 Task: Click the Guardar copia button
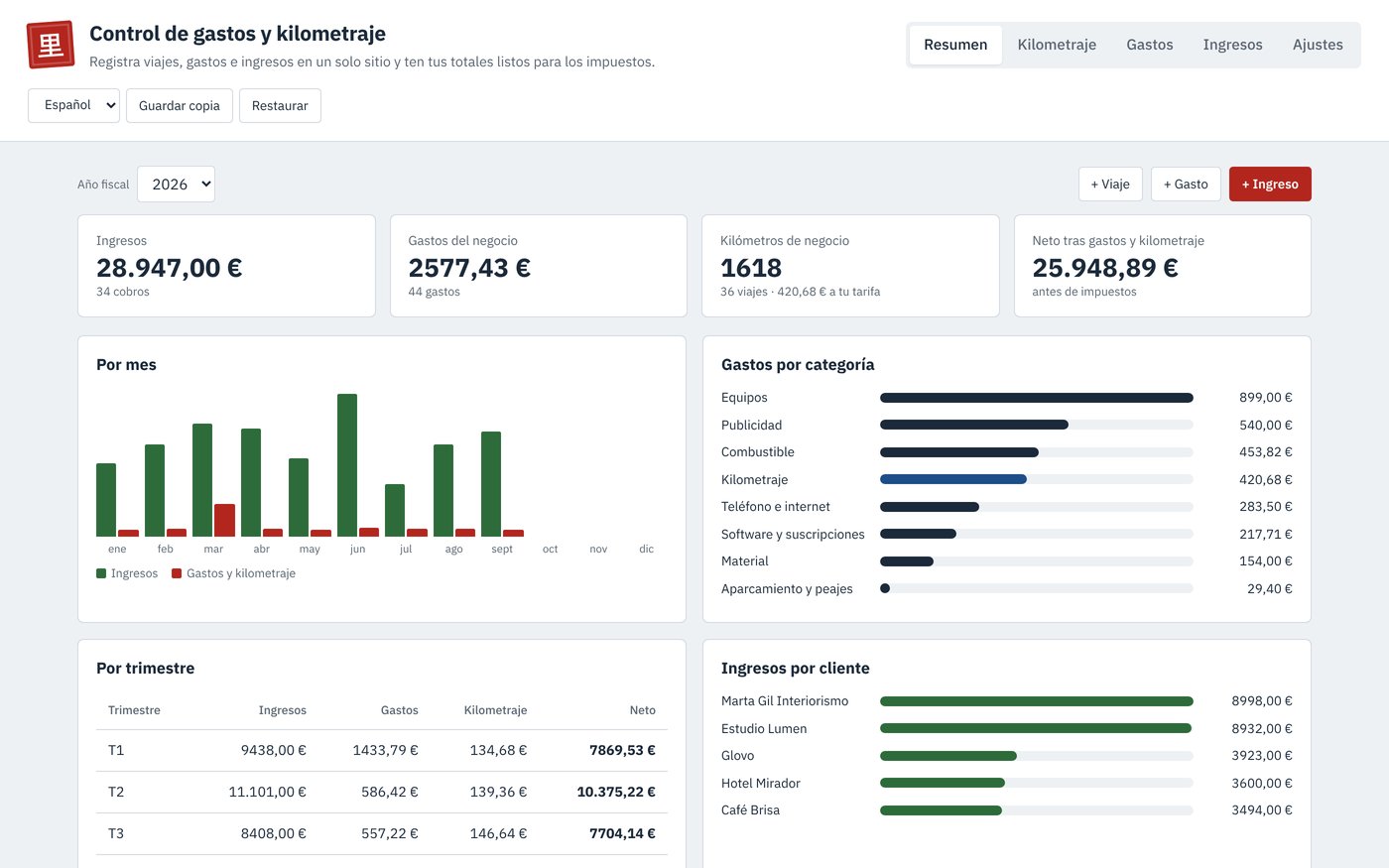coord(180,105)
